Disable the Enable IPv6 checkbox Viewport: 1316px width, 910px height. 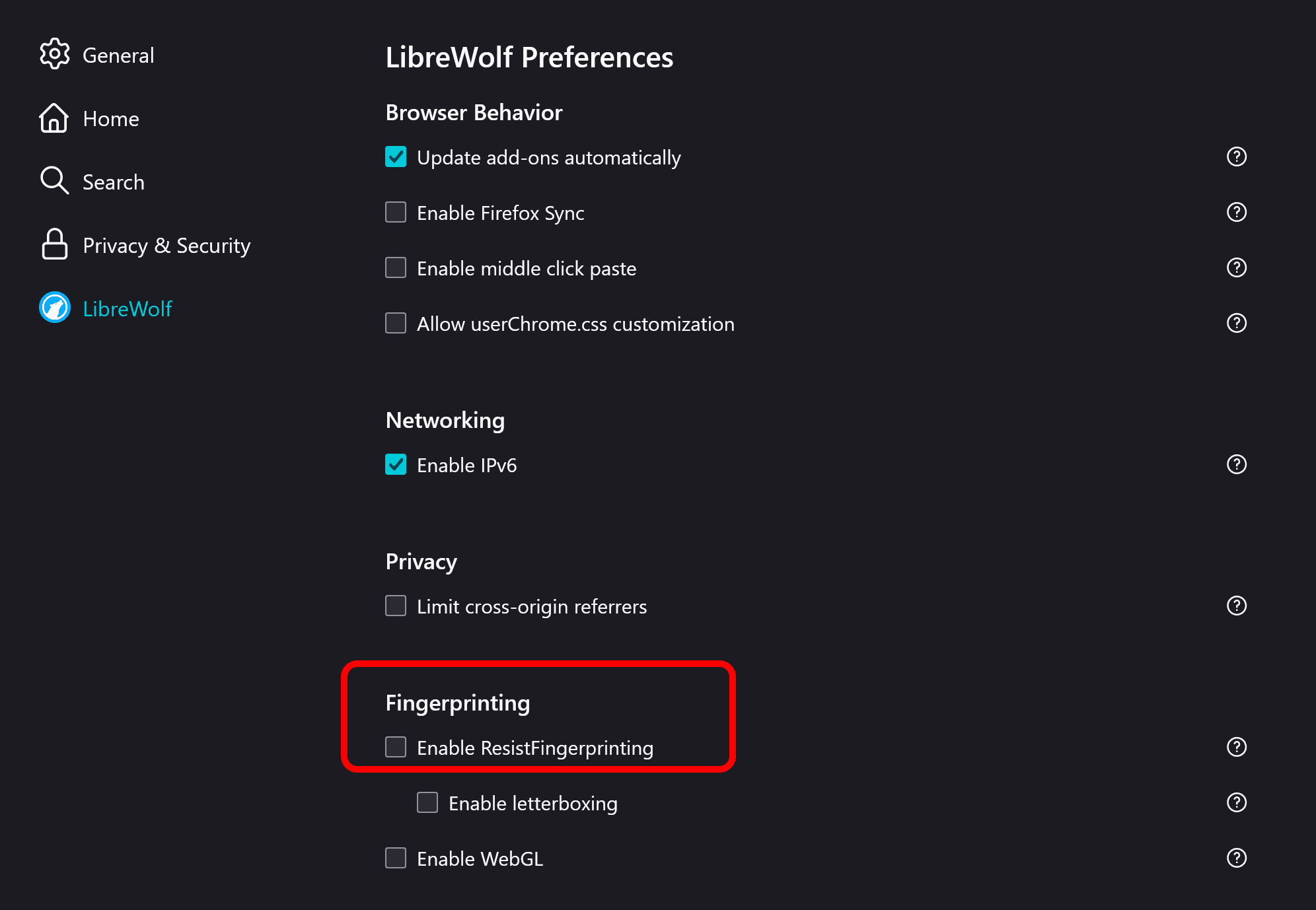click(396, 465)
